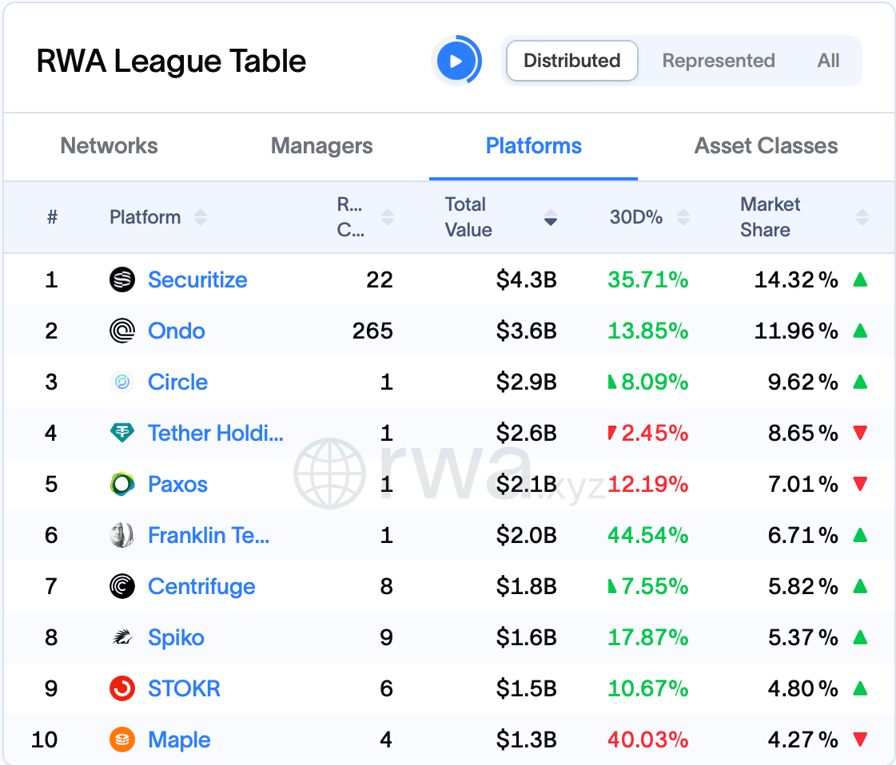Click the Circle platform logo
Screen dimensions: 896x765
click(121, 382)
